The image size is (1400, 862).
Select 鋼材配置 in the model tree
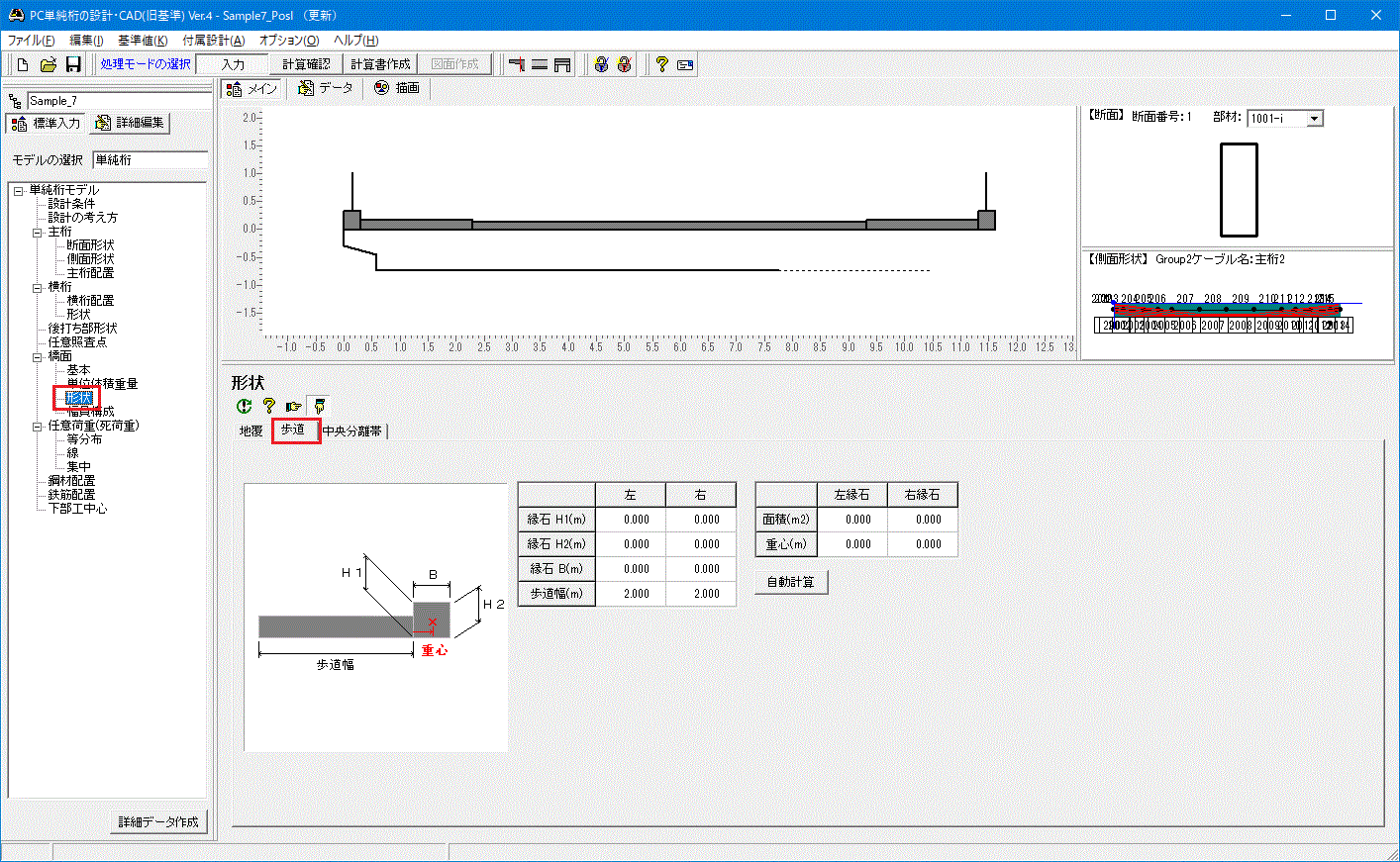click(72, 481)
